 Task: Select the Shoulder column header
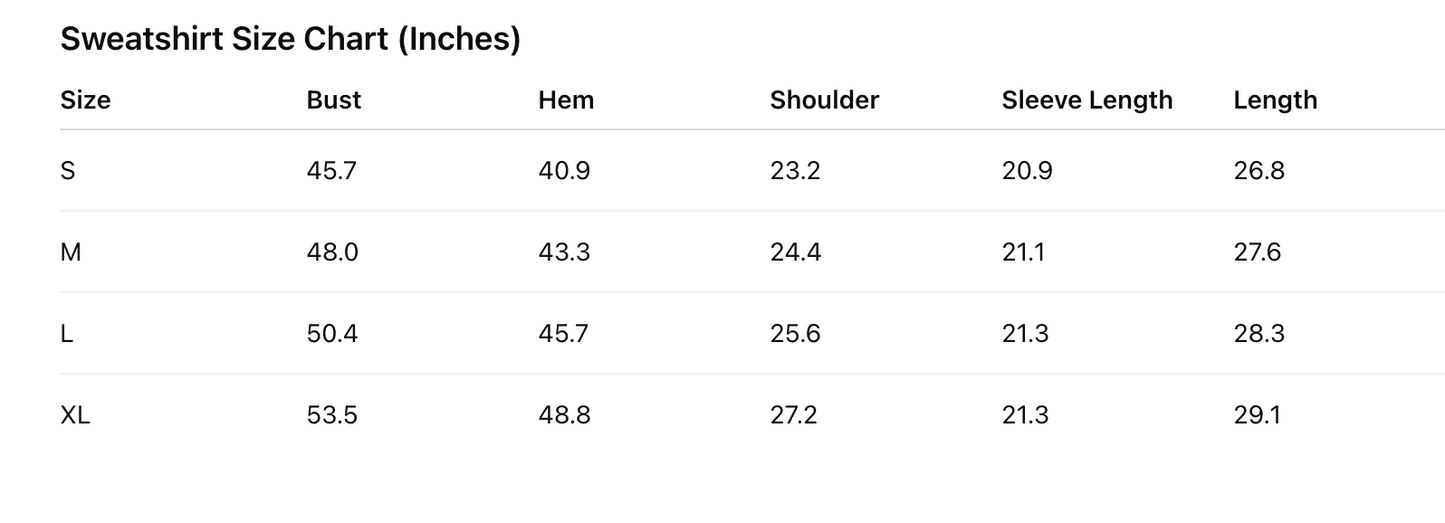click(x=824, y=100)
